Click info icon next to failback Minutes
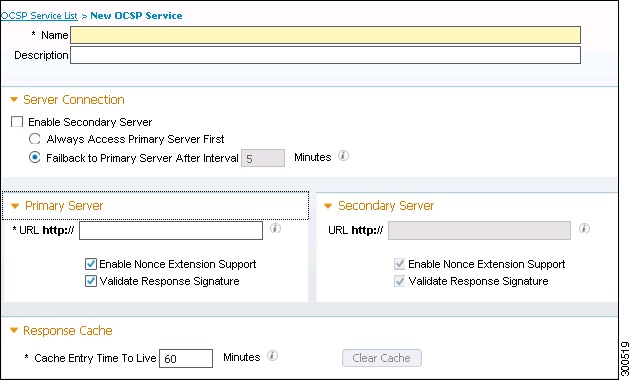 343,156
